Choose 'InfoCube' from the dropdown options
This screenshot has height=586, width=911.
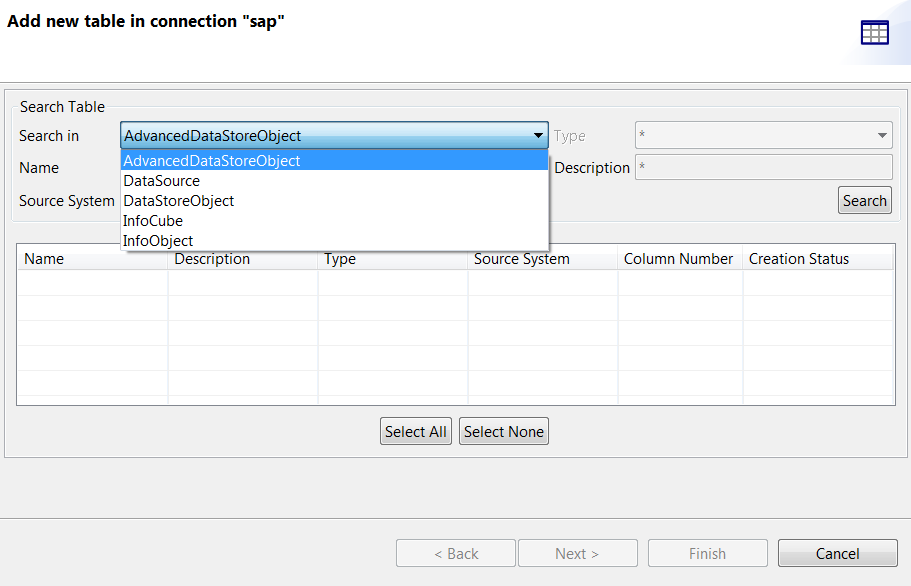[x=152, y=220]
